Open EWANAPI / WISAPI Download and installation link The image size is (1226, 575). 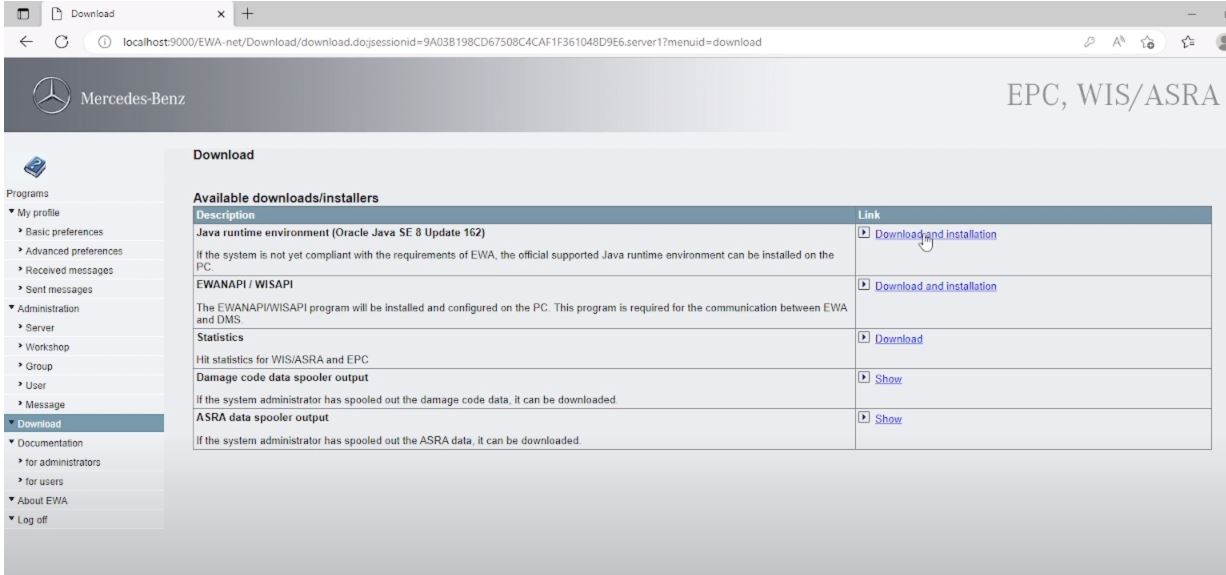click(x=935, y=286)
